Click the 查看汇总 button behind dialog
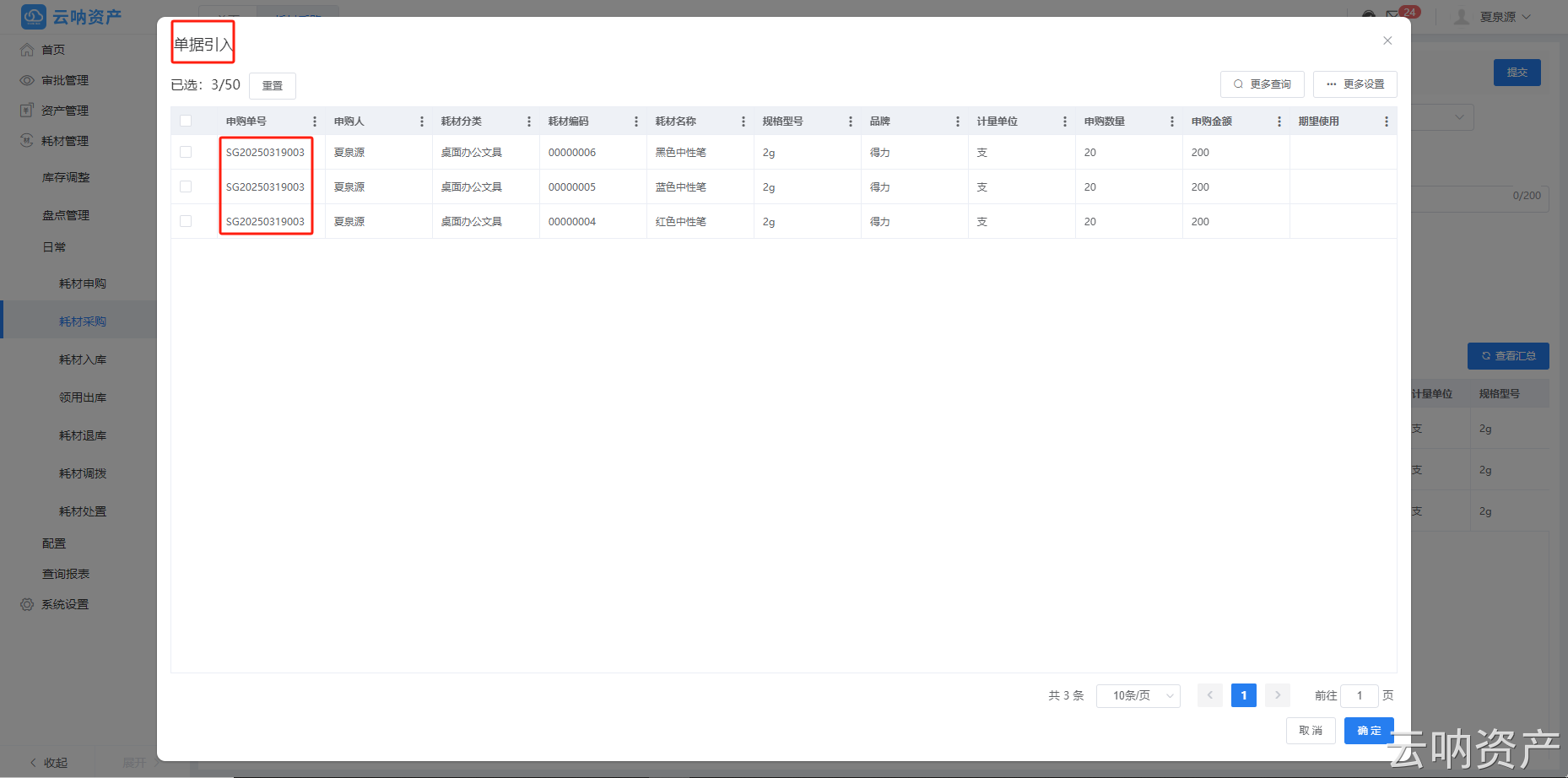Viewport: 1568px width, 778px height. click(1508, 356)
